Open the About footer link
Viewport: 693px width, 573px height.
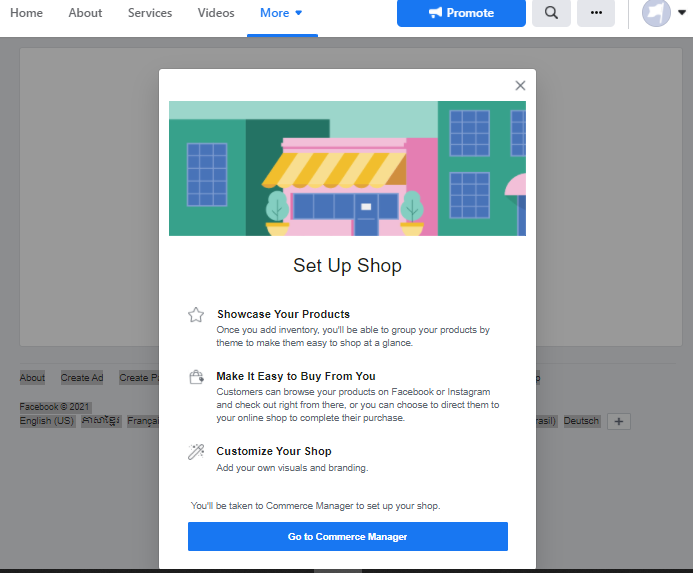click(x=32, y=378)
